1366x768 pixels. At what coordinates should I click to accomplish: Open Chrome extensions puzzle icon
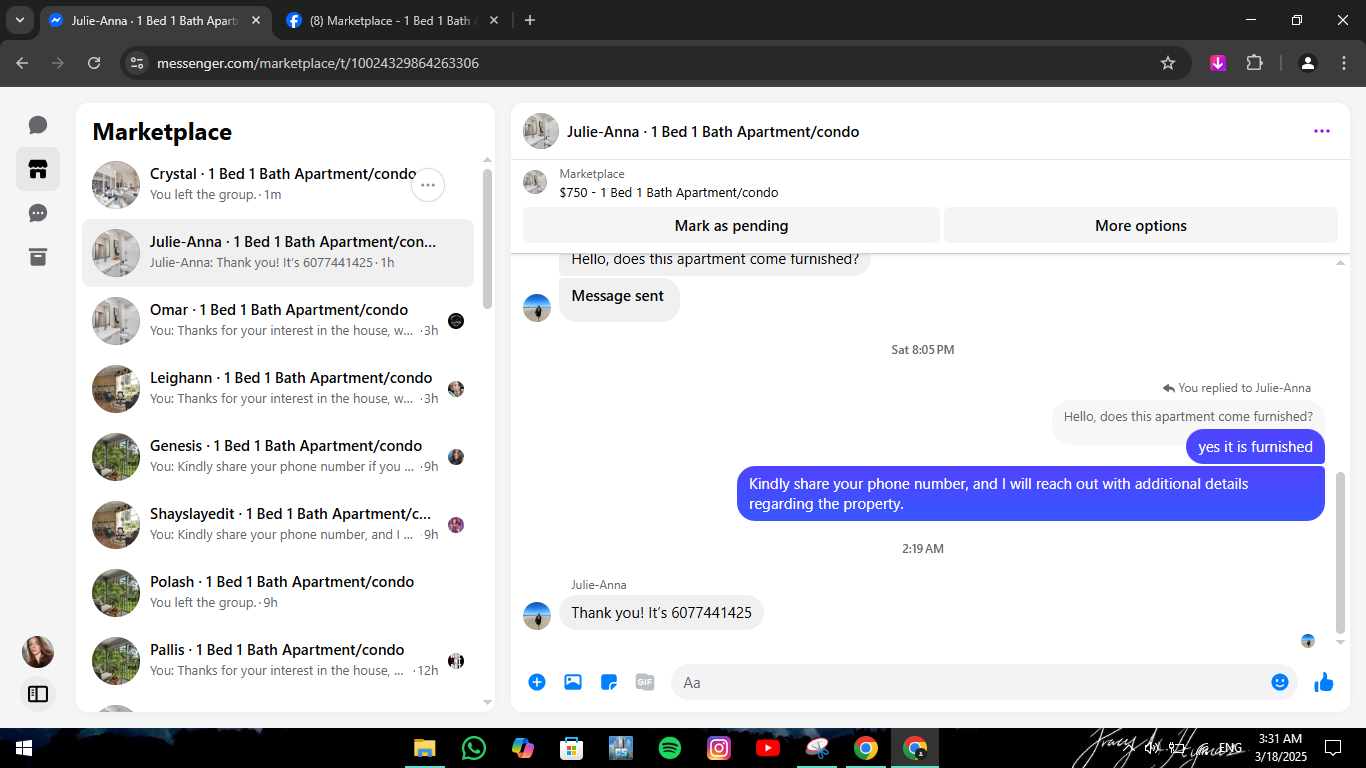point(1255,63)
